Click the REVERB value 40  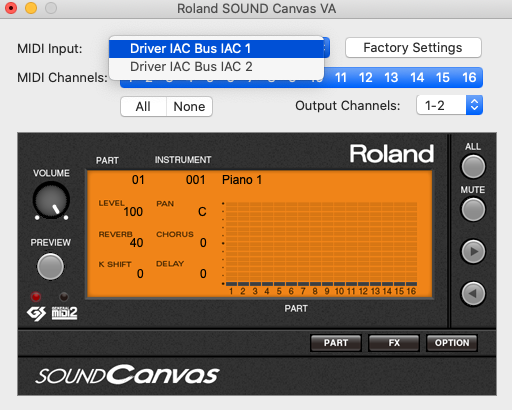(x=136, y=243)
